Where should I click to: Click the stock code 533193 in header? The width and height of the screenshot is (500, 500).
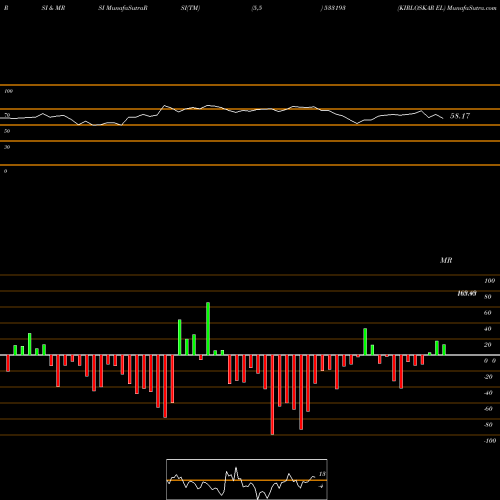pos(335,8)
